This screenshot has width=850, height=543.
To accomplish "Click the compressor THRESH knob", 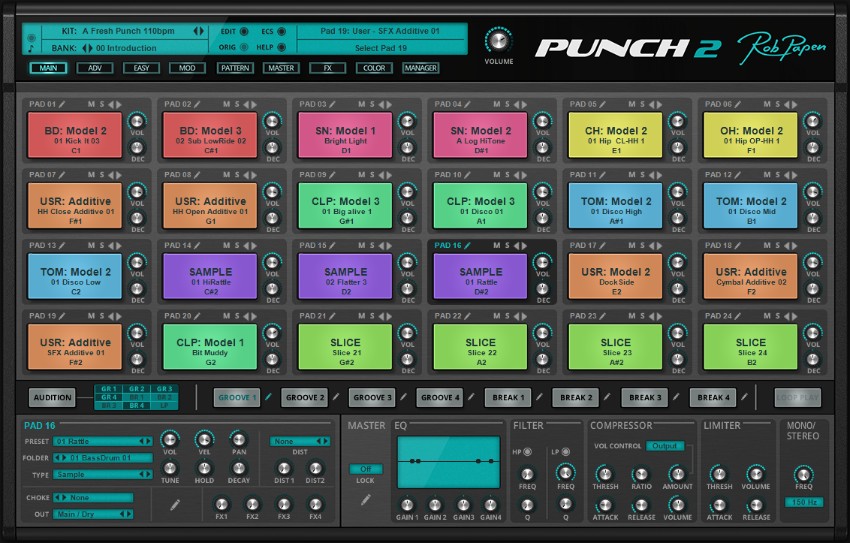I will pyautogui.click(x=604, y=473).
